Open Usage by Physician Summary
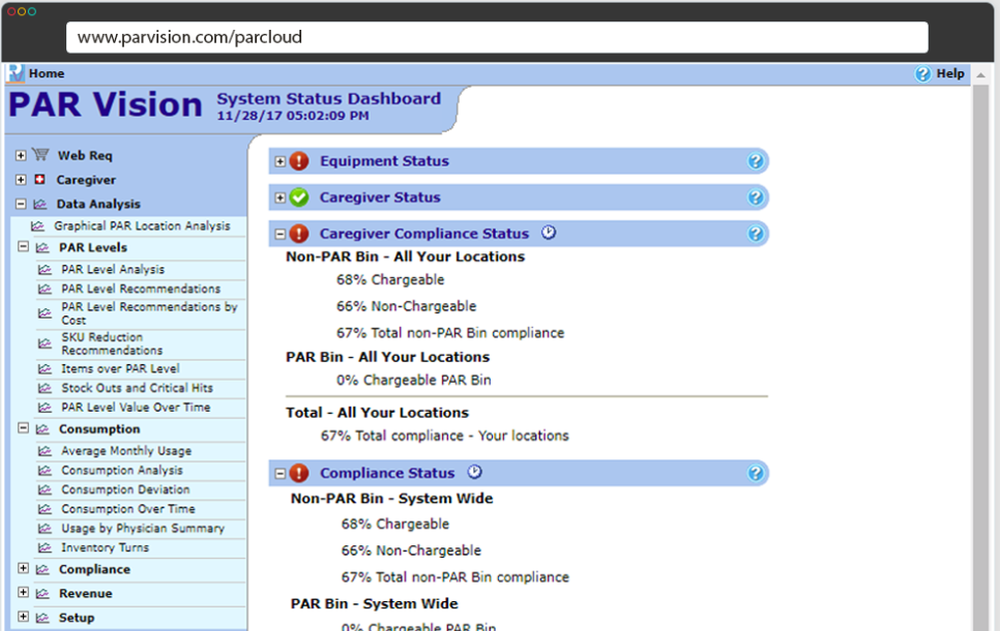 (x=143, y=528)
